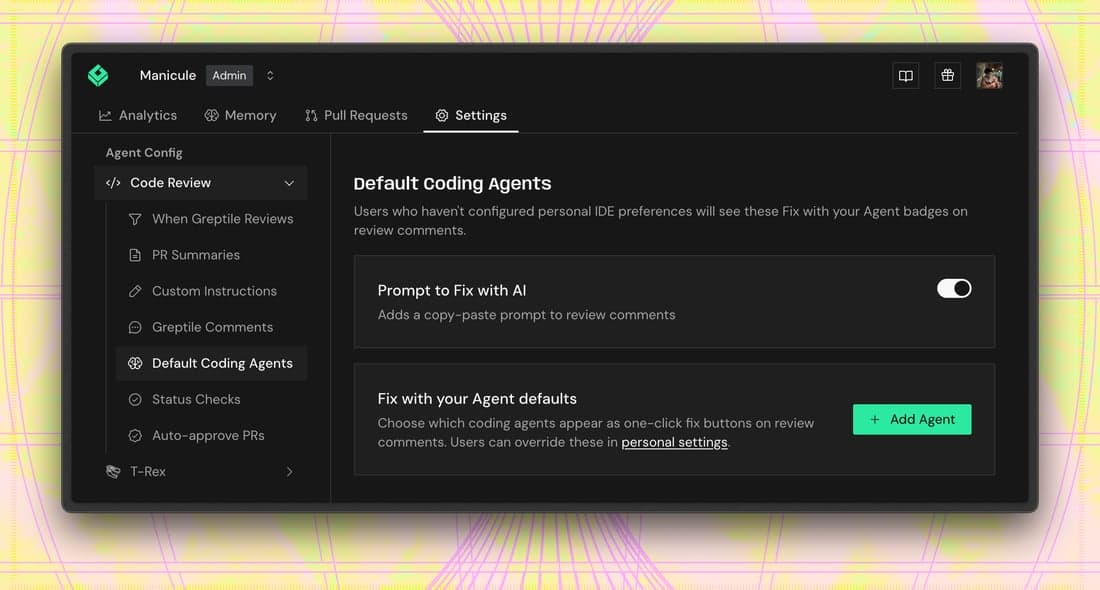Click the Manicule organization name

click(x=168, y=76)
